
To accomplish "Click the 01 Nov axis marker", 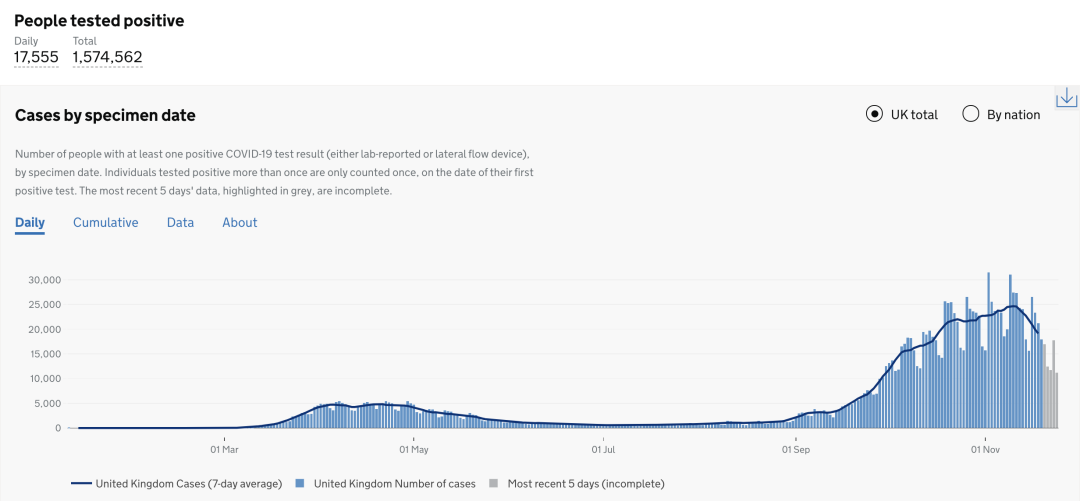I will pos(986,449).
